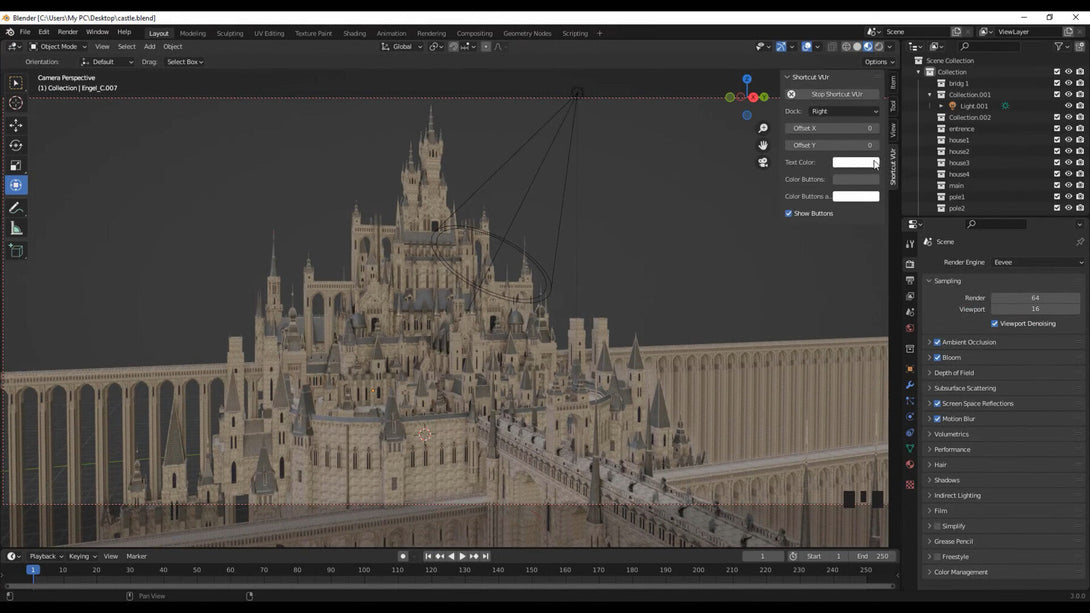Open the Object Mode dropdown
This screenshot has width=1090, height=613.
[x=58, y=47]
